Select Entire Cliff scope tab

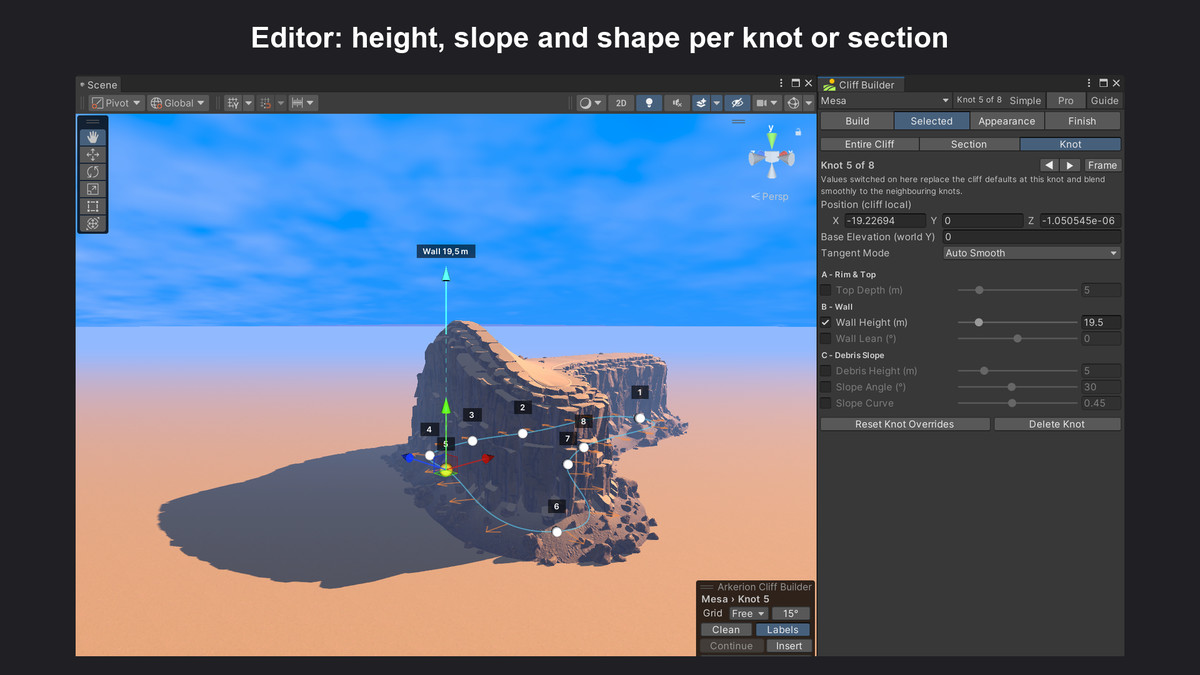click(869, 144)
